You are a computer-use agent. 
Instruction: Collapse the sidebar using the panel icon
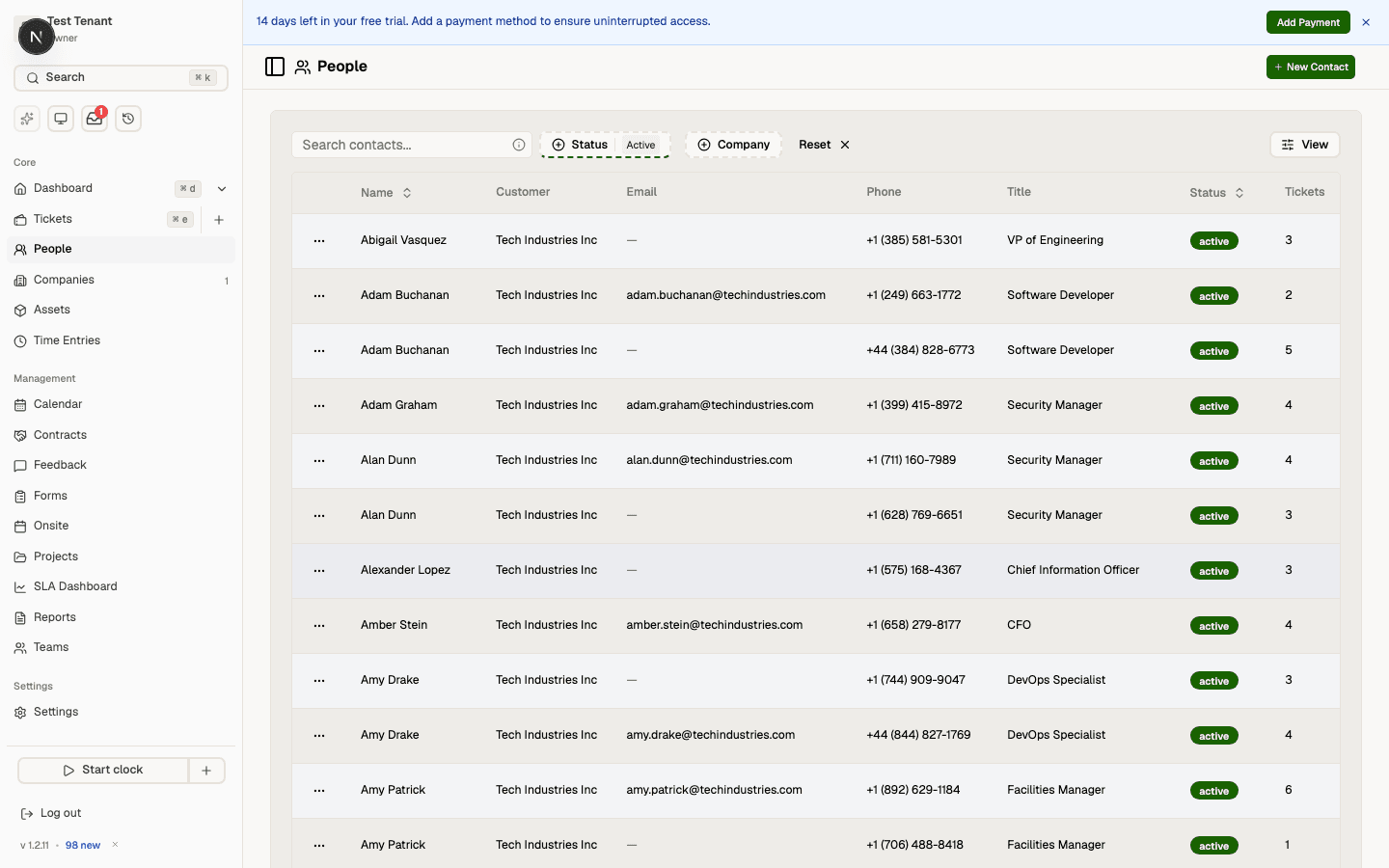point(275,66)
